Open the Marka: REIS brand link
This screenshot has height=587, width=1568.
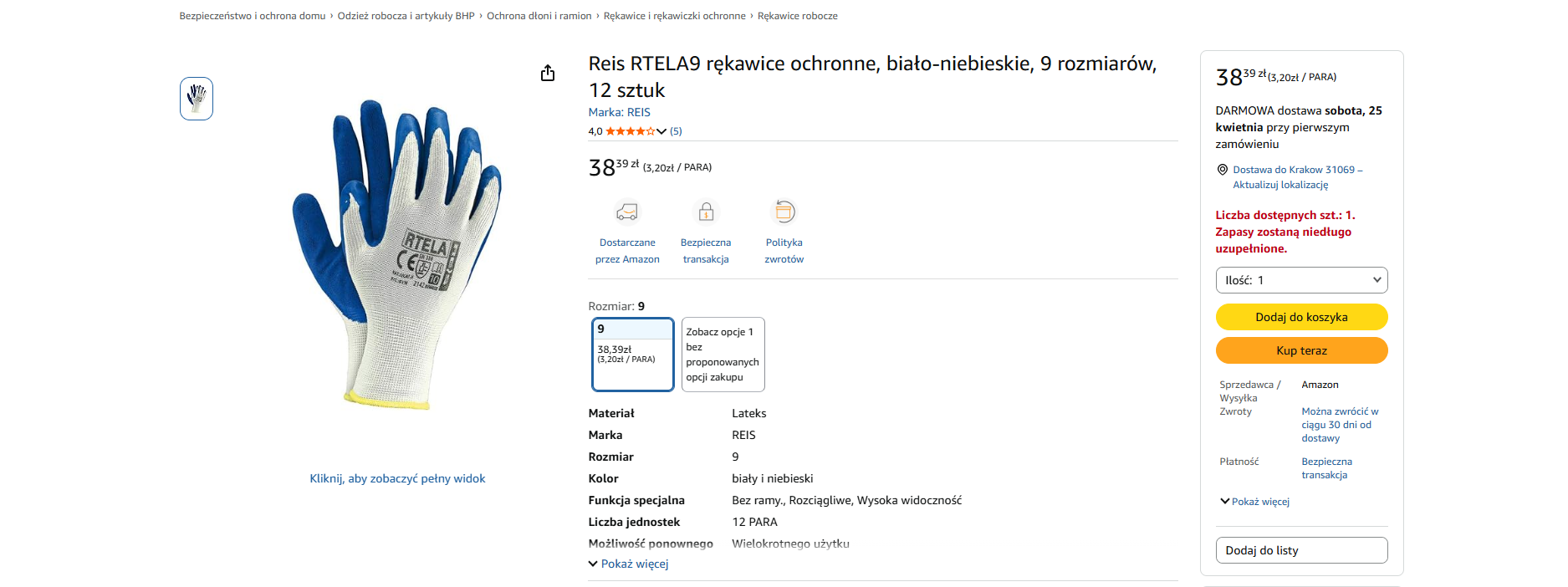(620, 112)
